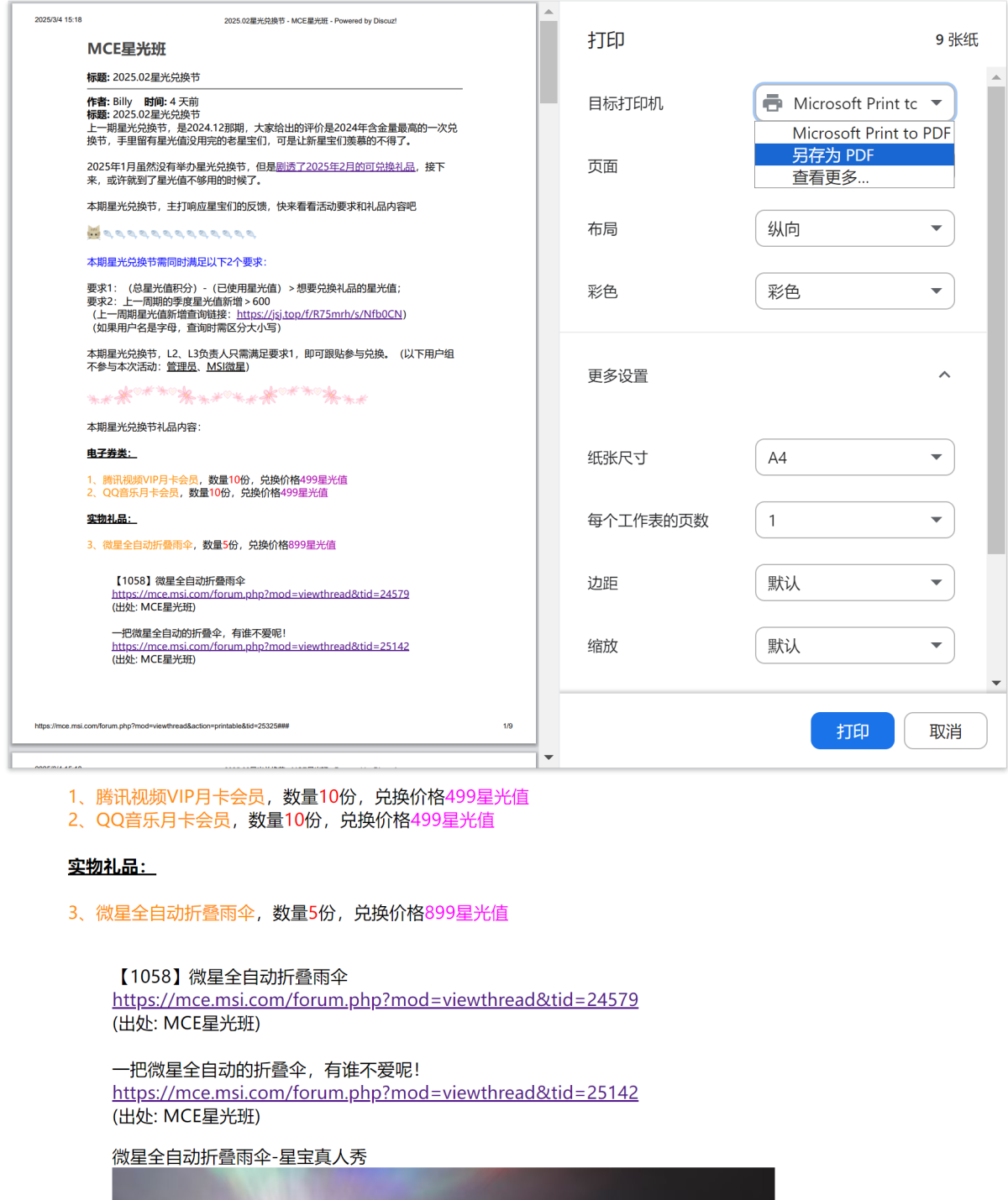Viewport: 1008px width, 1200px height.
Task: Click the 9 张纸 sheet count
Action: (x=957, y=39)
